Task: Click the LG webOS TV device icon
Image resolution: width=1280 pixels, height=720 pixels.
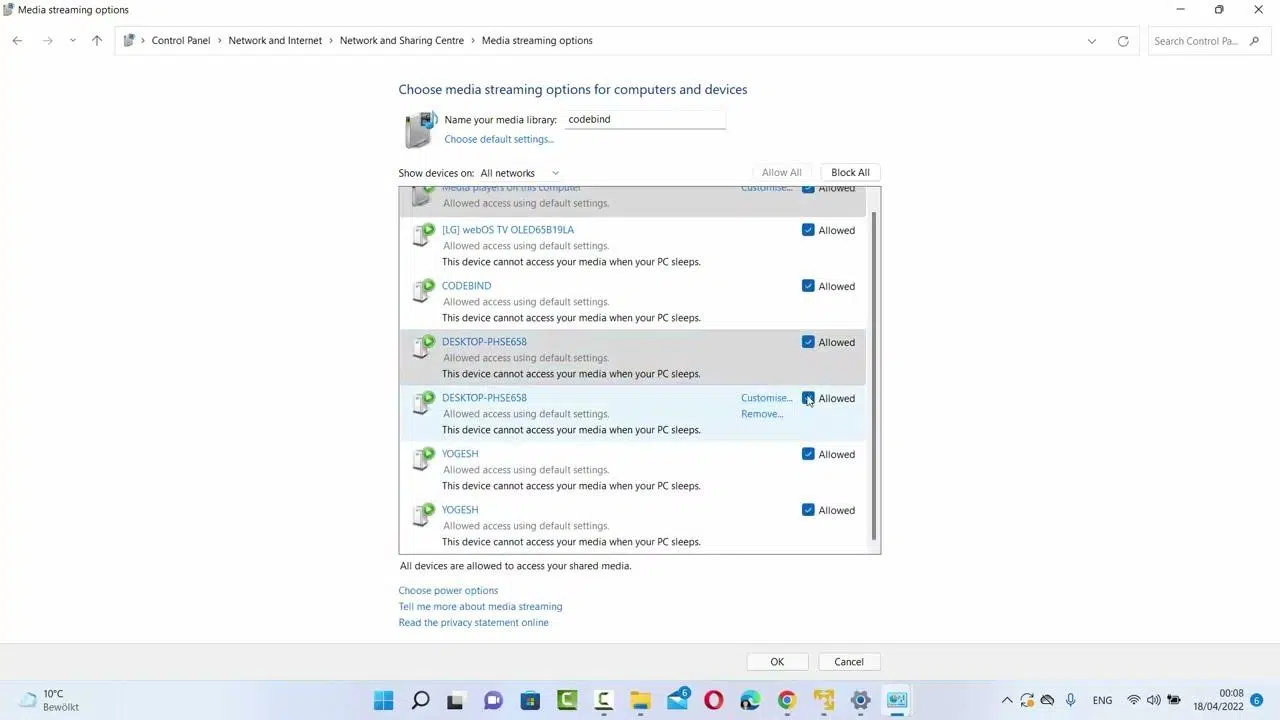Action: pyautogui.click(x=423, y=235)
